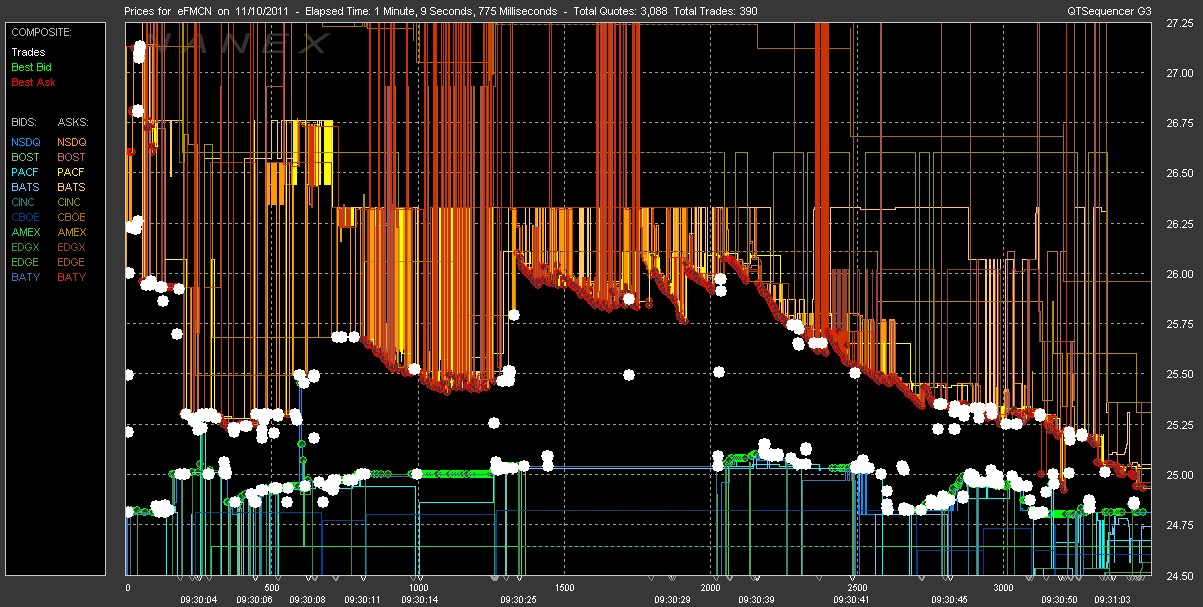
Task: Click the 26.75 price axis label
Action: [1179, 123]
